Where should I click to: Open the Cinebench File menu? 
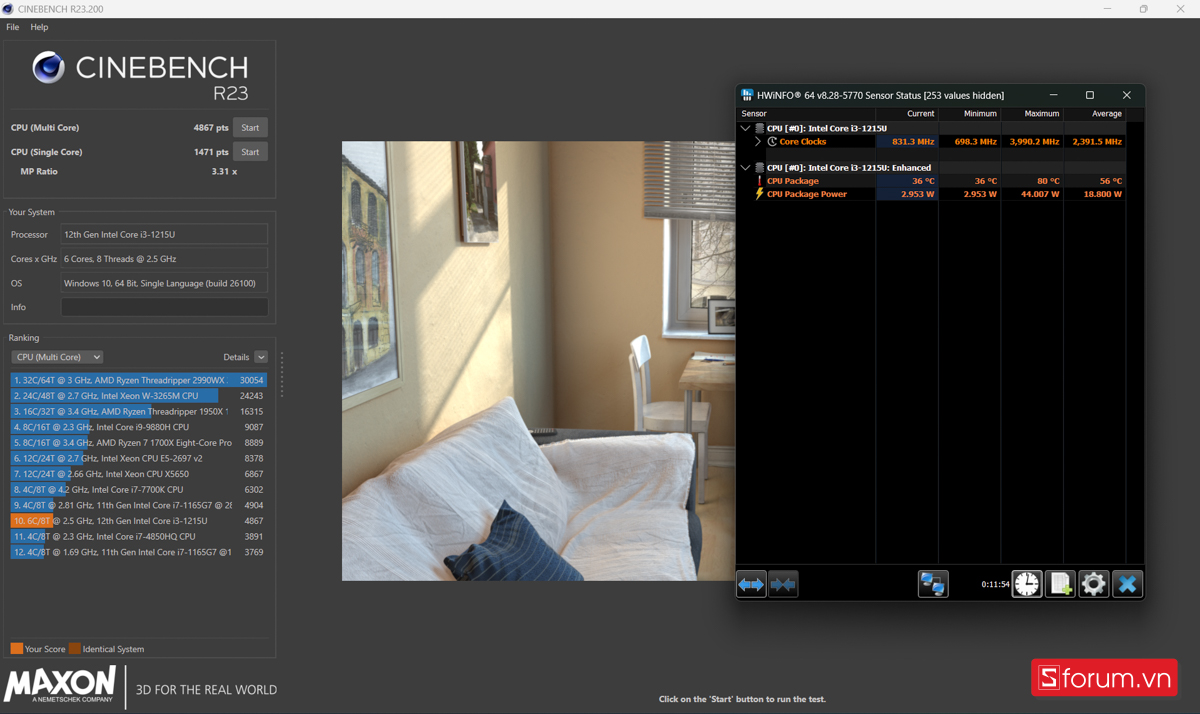point(13,27)
